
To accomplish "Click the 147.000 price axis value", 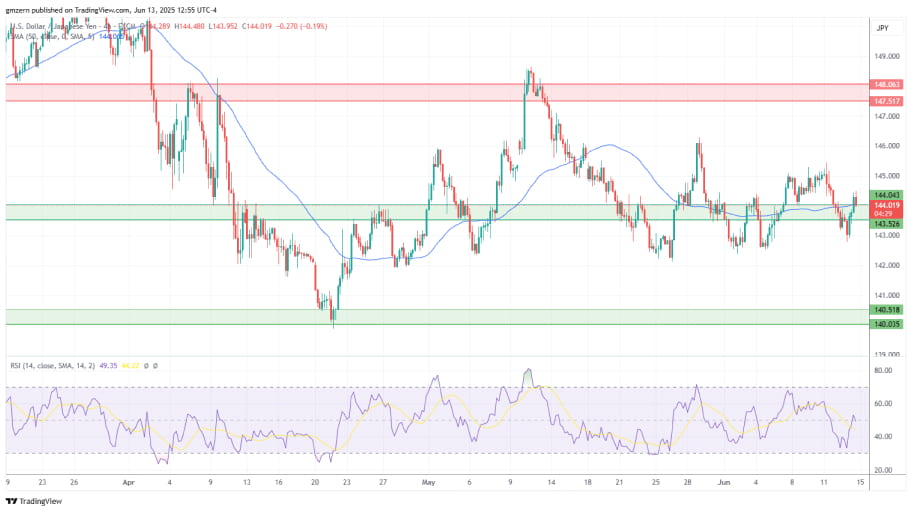I will 888,116.
